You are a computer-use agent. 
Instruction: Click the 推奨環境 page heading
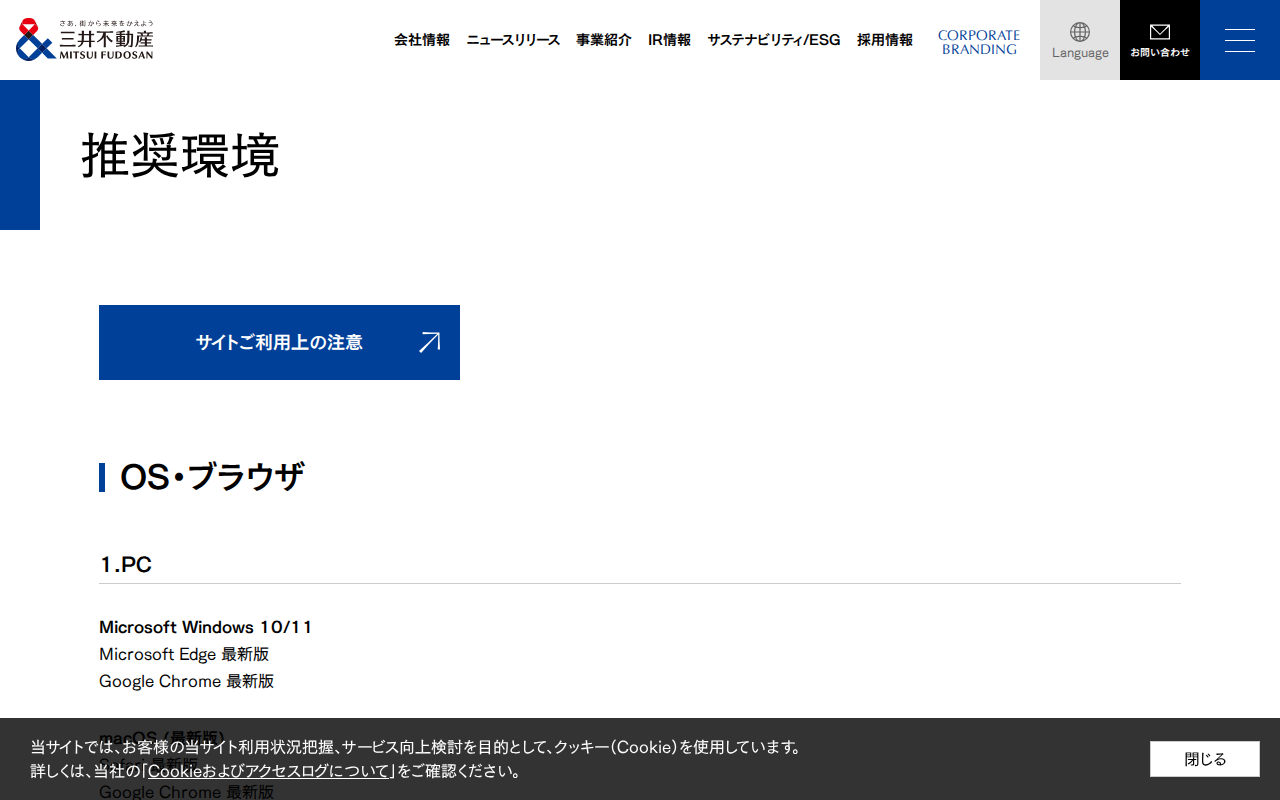[x=180, y=155]
